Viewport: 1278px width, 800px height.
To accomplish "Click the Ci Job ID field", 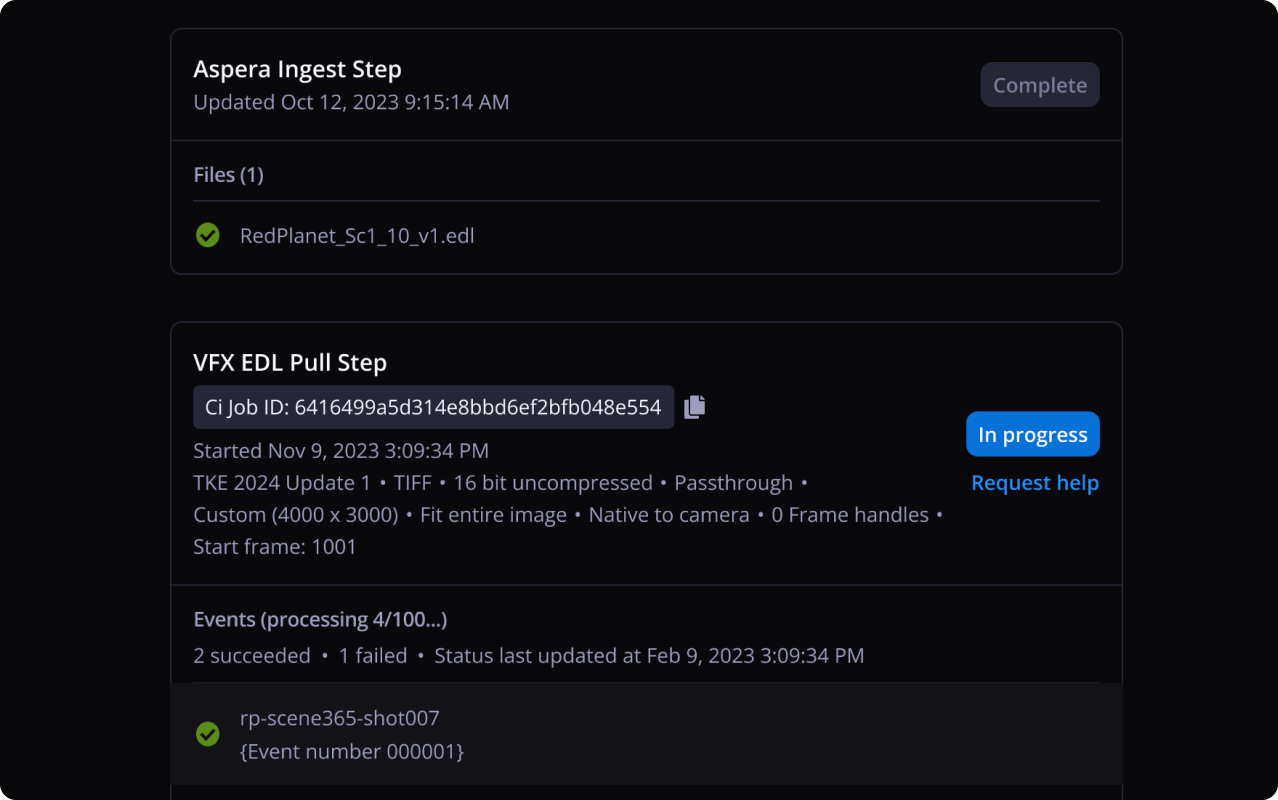I will pos(433,407).
